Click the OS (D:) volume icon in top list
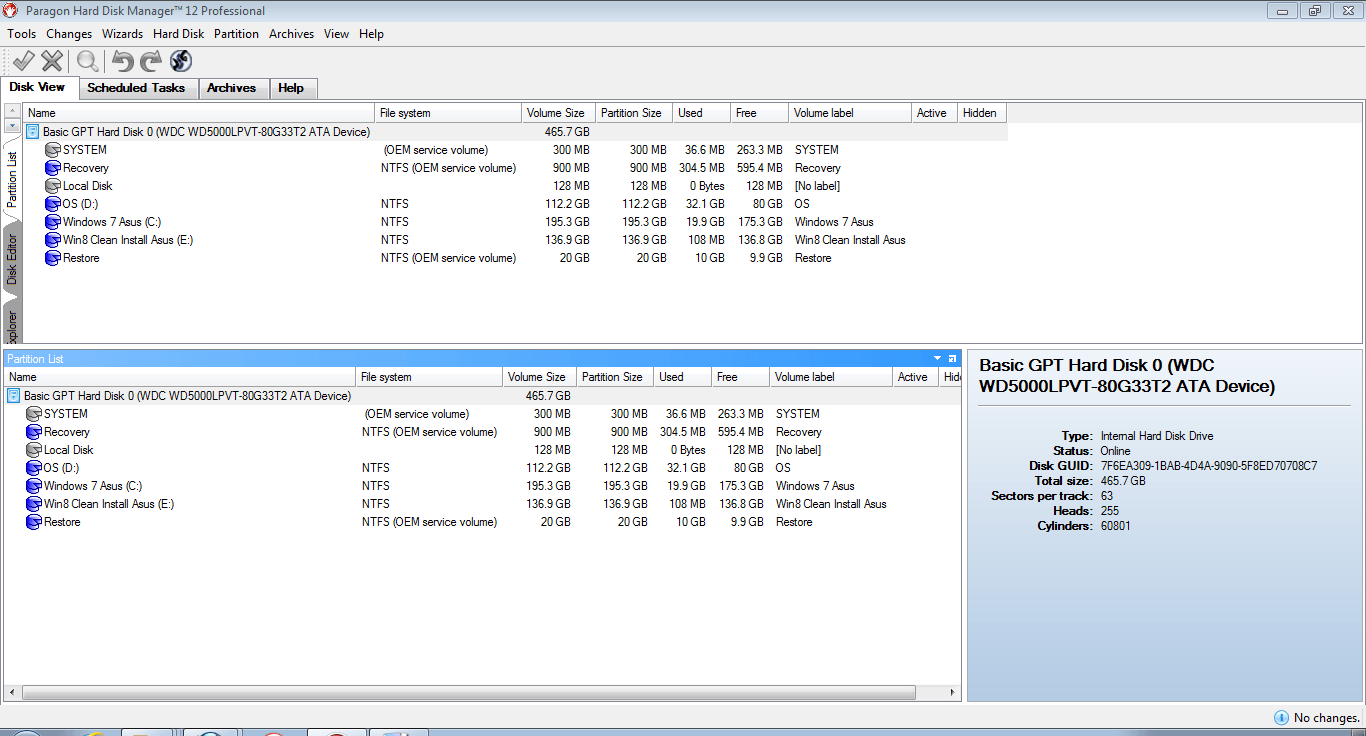Image resolution: width=1366 pixels, height=736 pixels. [x=53, y=204]
